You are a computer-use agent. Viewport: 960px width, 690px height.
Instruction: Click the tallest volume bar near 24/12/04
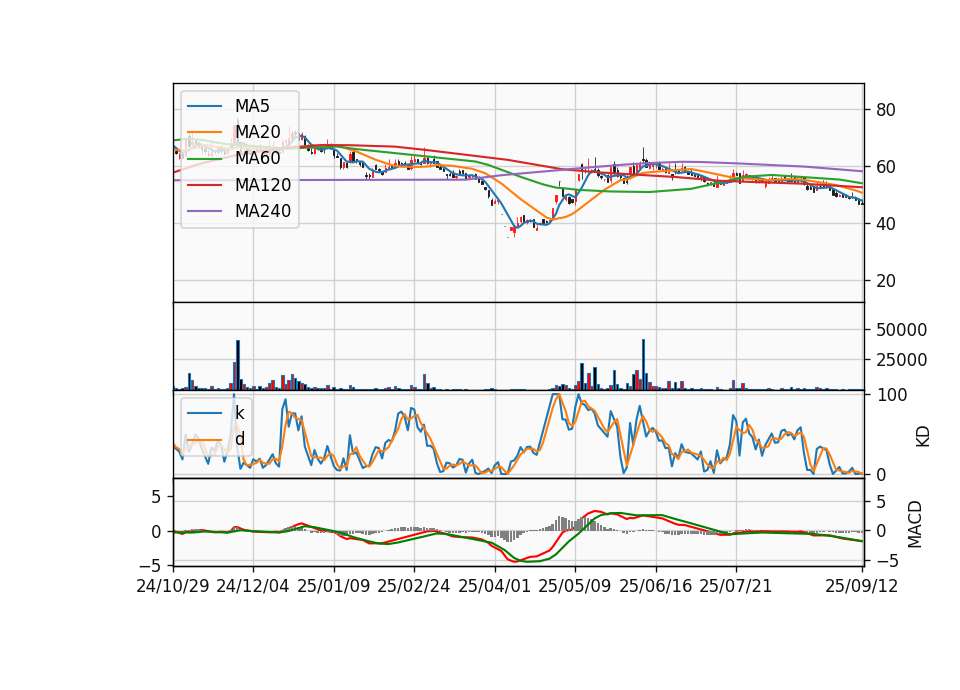pyautogui.click(x=238, y=365)
